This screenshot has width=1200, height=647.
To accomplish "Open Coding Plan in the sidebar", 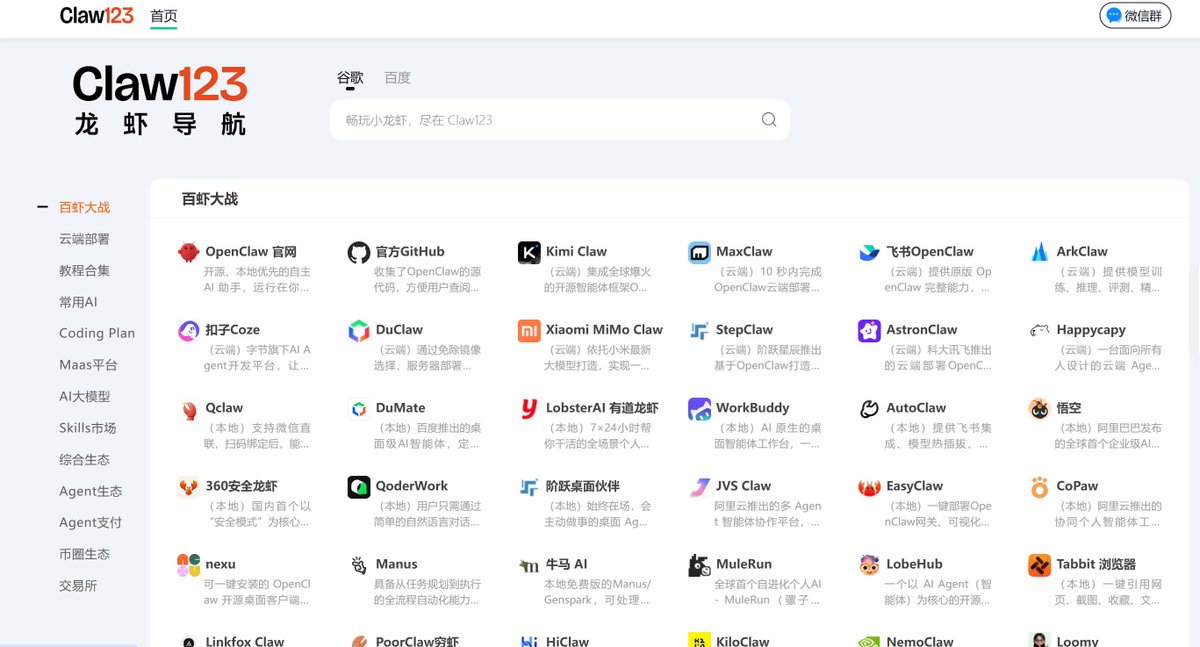I will [x=97, y=333].
